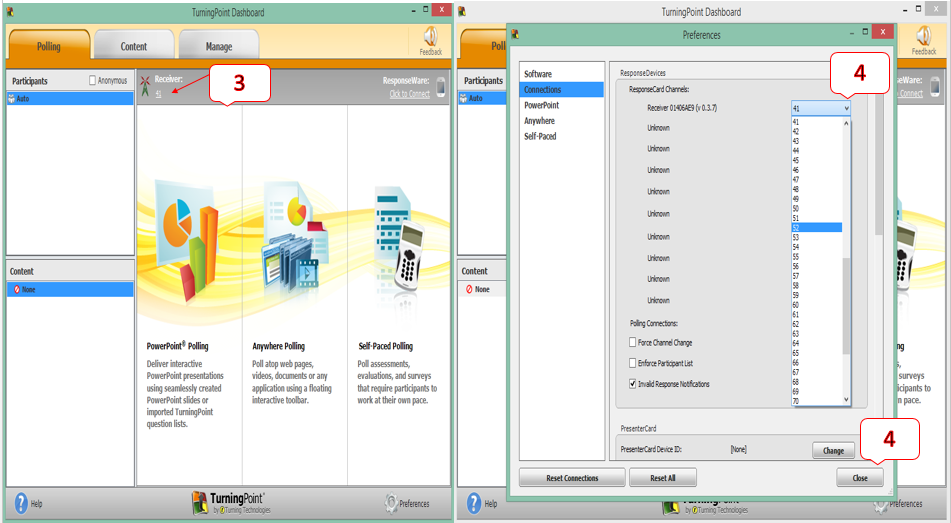Click the Click to Connect link in left window

point(409,94)
